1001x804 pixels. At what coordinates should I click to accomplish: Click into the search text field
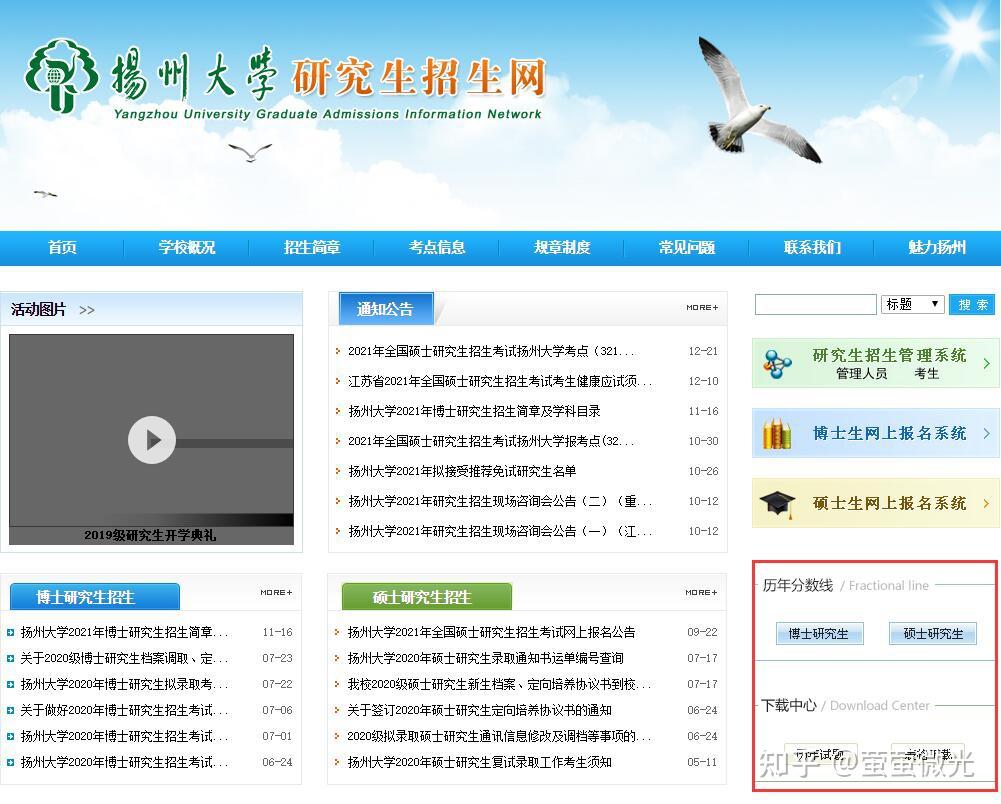[x=815, y=305]
